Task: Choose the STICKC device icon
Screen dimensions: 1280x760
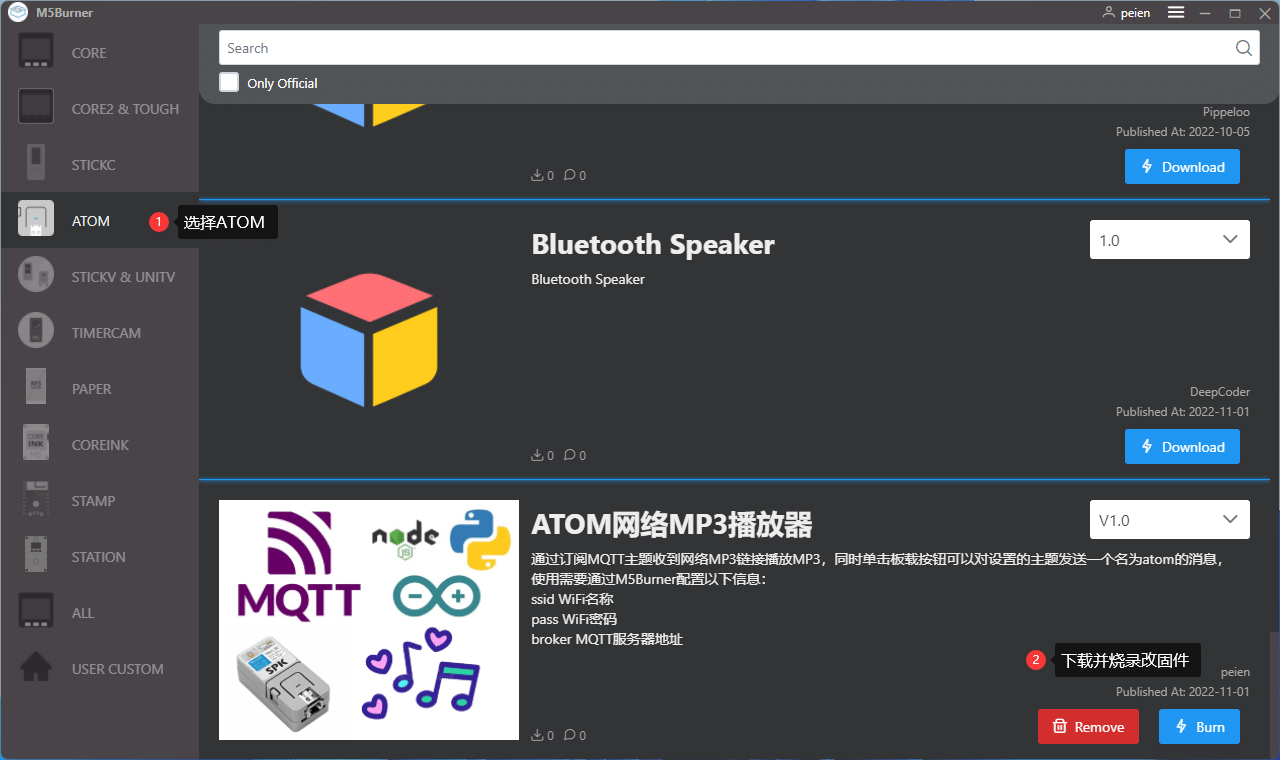Action: [x=36, y=164]
